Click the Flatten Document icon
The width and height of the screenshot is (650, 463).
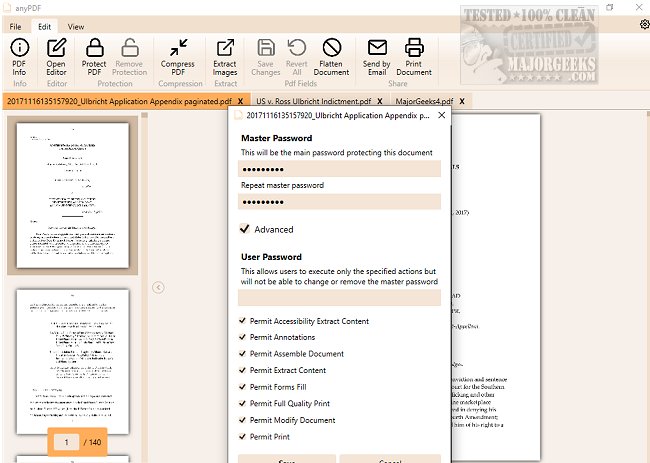[332, 47]
